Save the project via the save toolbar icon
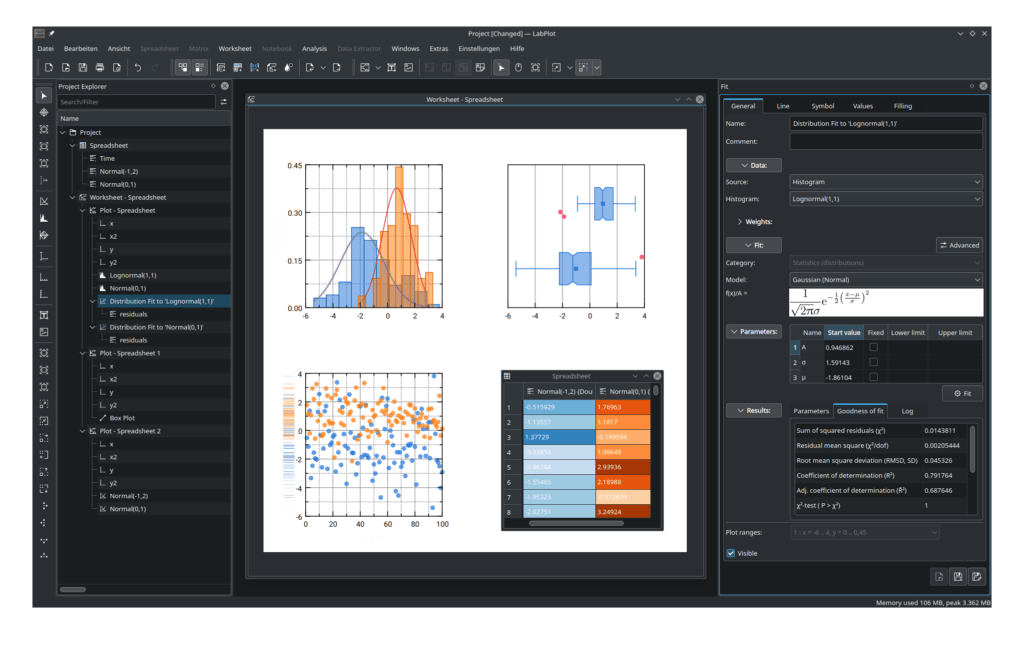Image resolution: width=1024 pixels, height=646 pixels. click(x=83, y=67)
